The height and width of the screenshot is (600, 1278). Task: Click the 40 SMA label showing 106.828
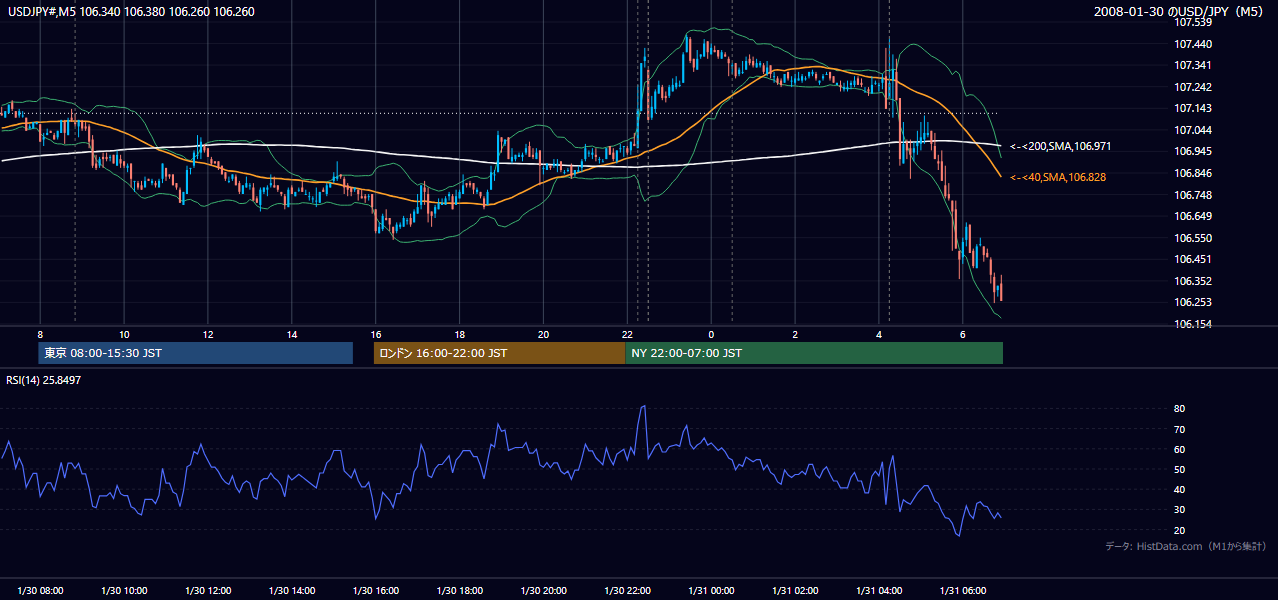click(1060, 177)
